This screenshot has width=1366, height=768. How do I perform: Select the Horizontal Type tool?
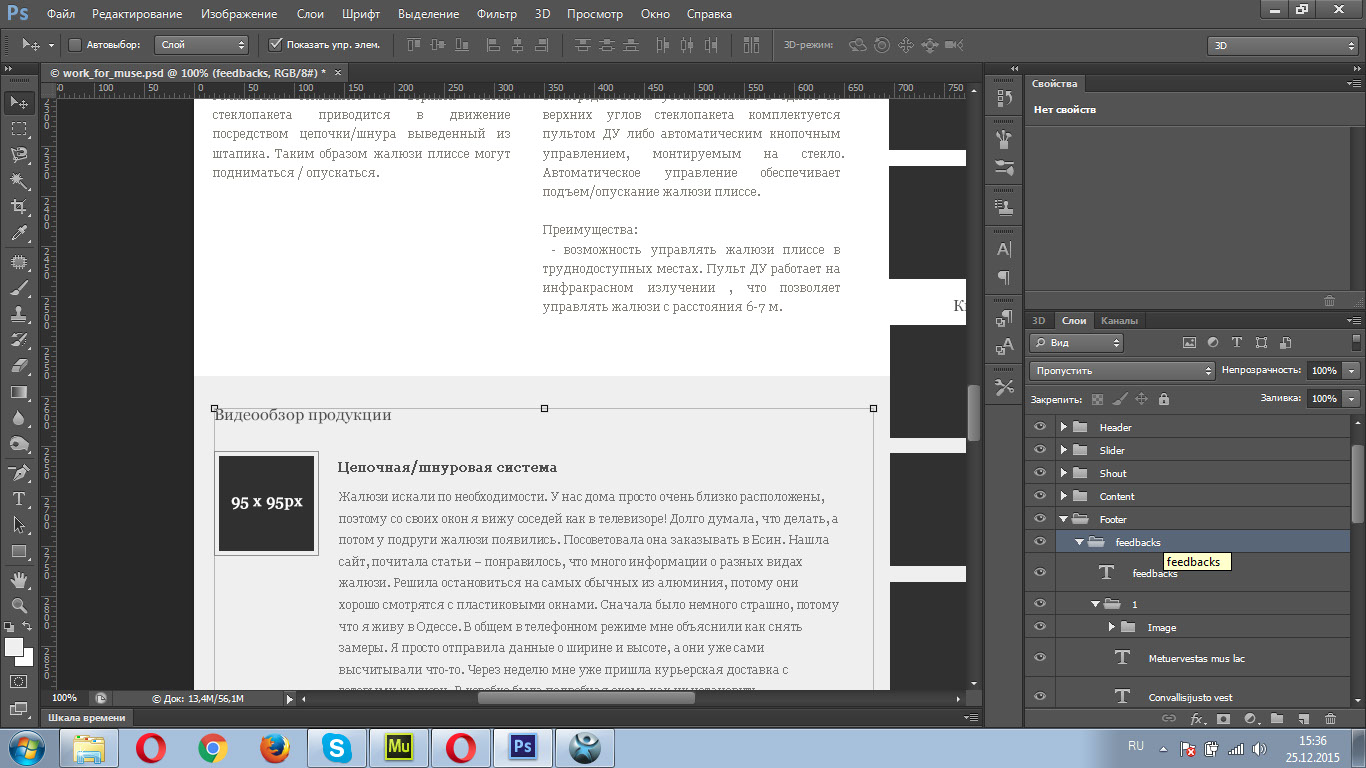point(19,499)
